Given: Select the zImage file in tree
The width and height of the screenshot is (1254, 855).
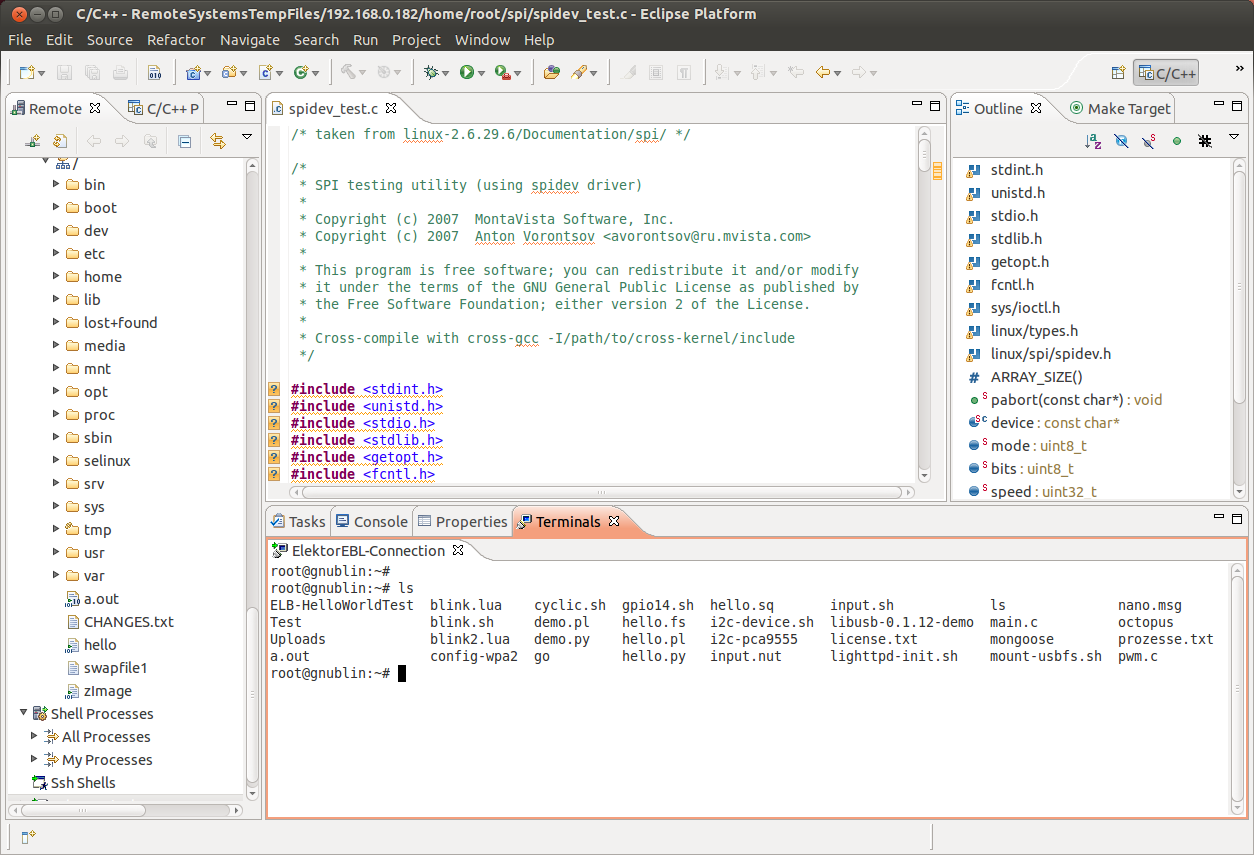Looking at the screenshot, I should 107,691.
